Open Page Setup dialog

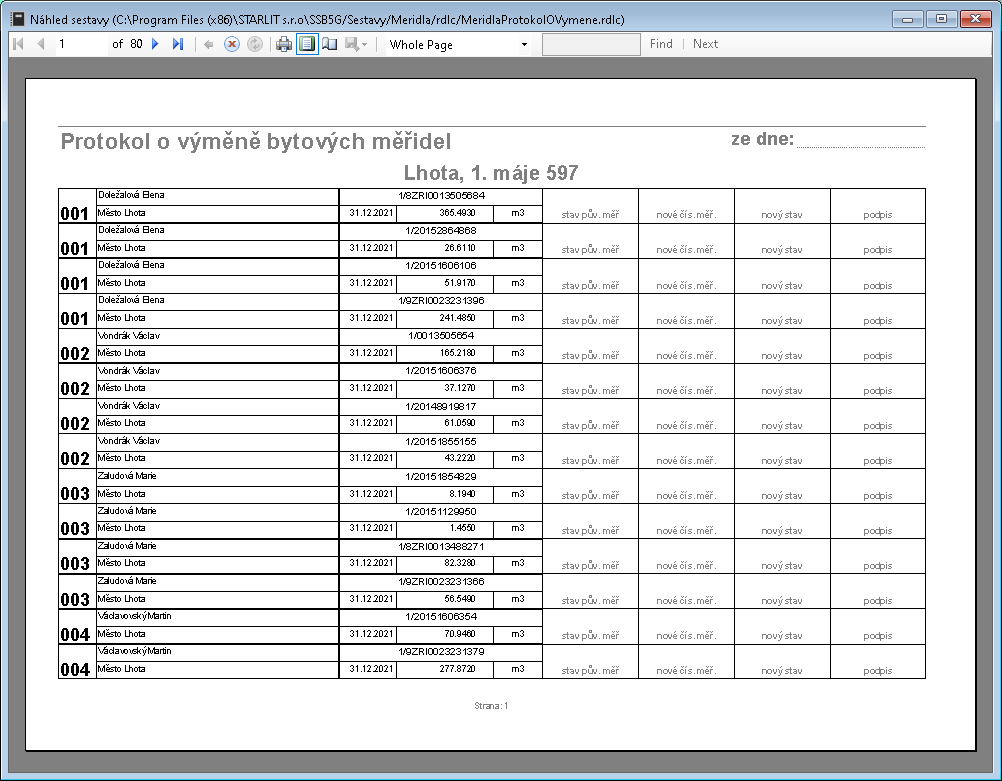click(329, 44)
